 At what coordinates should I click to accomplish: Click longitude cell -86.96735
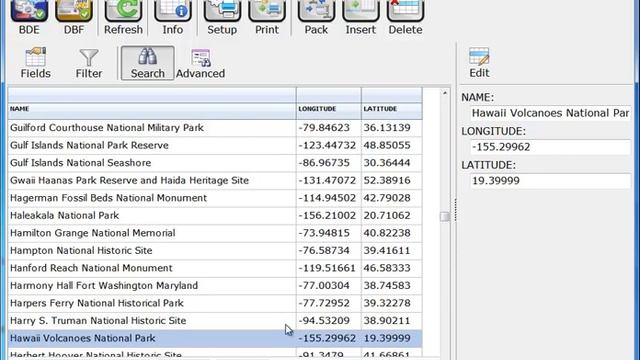[x=329, y=163]
